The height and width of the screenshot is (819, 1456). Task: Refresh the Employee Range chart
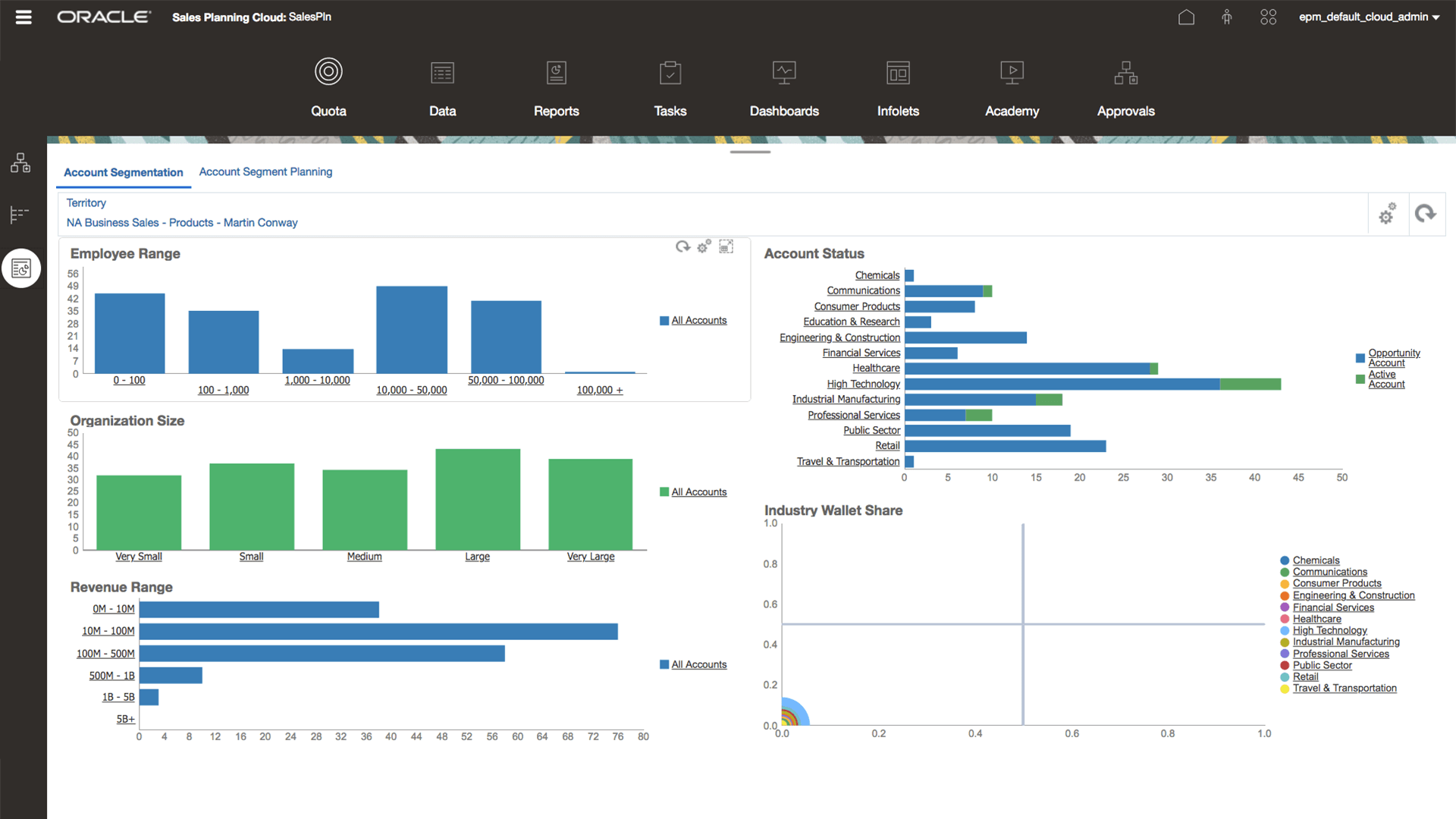click(x=681, y=246)
